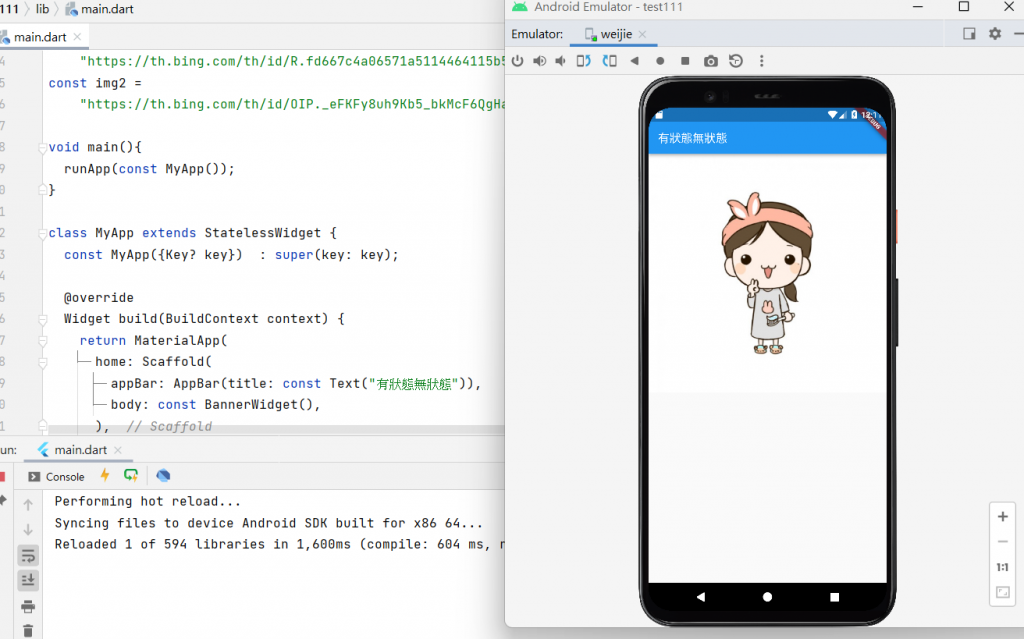Click @override annotation in code
Image resolution: width=1024 pixels, height=639 pixels.
click(x=99, y=297)
